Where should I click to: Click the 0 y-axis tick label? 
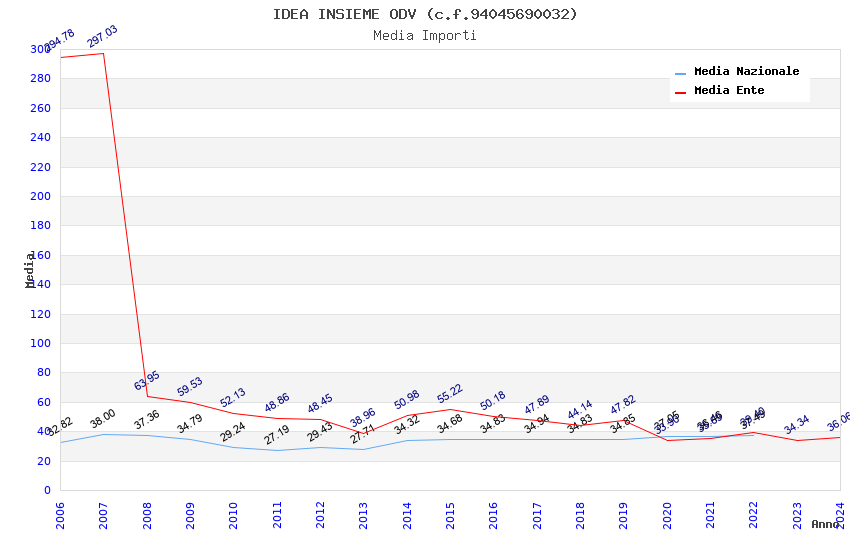point(47,490)
